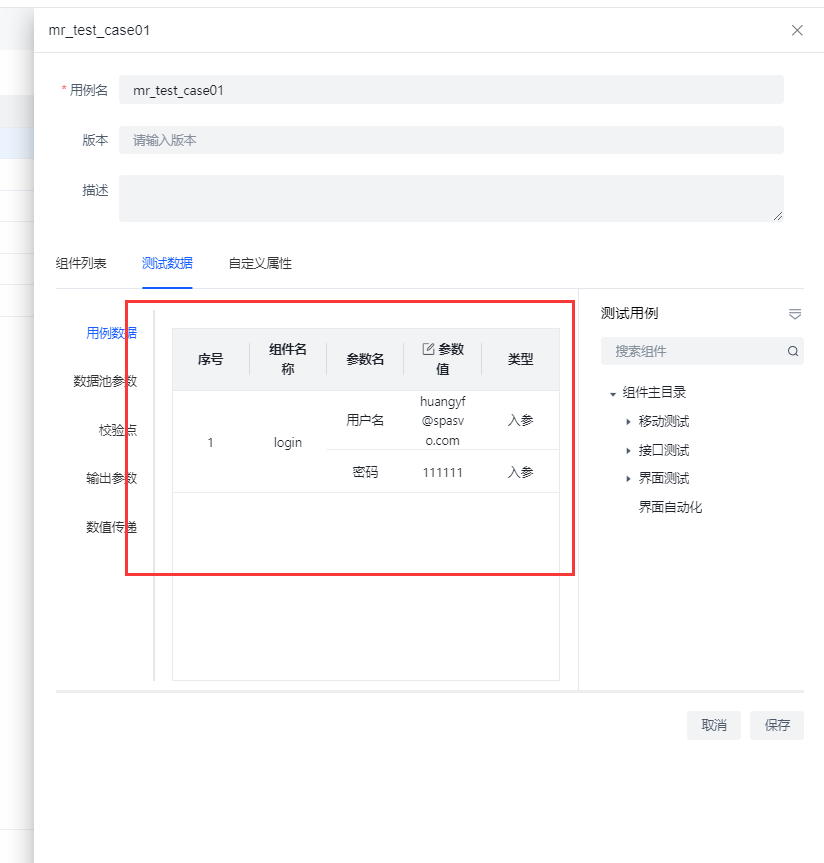Click the search magnifier icon in 搜索组件

pyautogui.click(x=792, y=351)
